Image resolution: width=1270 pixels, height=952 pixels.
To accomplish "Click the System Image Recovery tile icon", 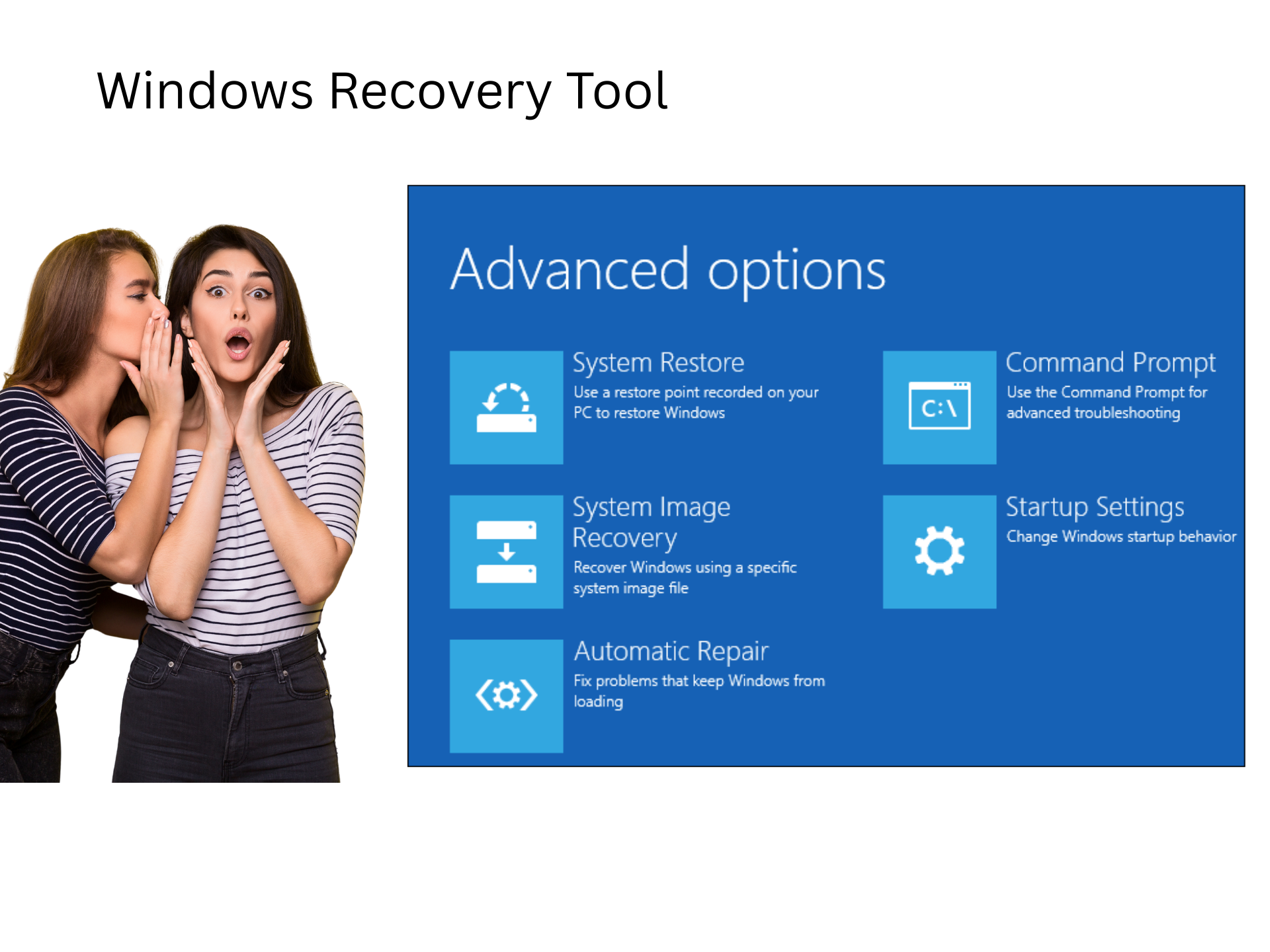I will coord(506,551).
